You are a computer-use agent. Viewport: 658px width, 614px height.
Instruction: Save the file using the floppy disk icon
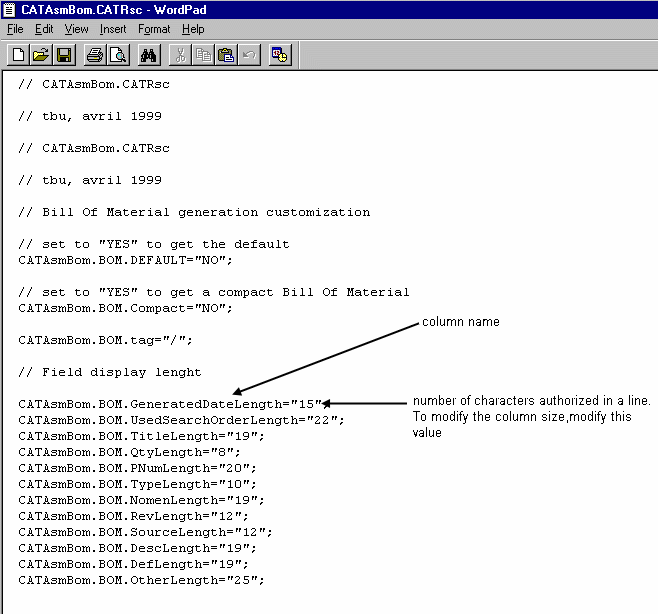click(63, 55)
